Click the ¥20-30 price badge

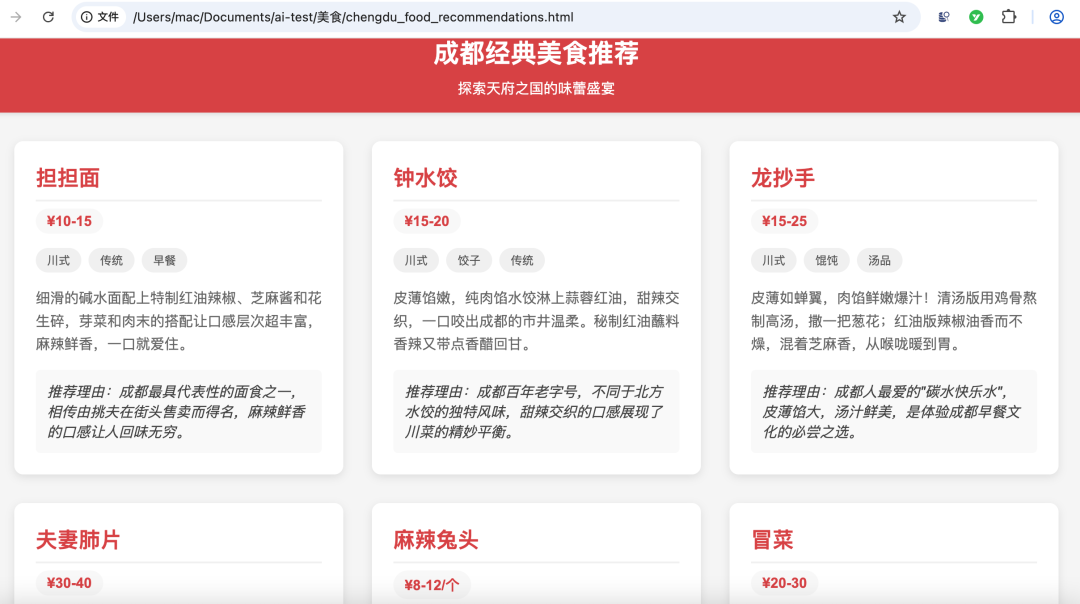(x=784, y=583)
